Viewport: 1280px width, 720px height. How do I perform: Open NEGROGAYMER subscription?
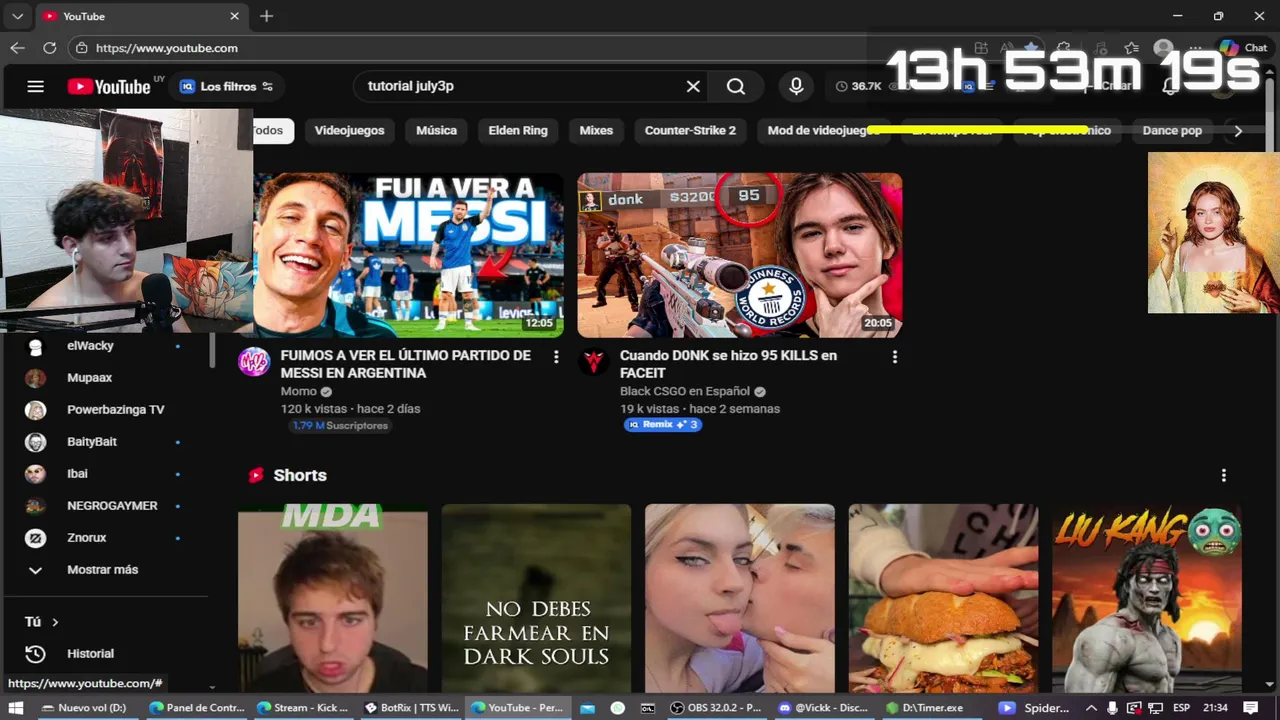[112, 506]
